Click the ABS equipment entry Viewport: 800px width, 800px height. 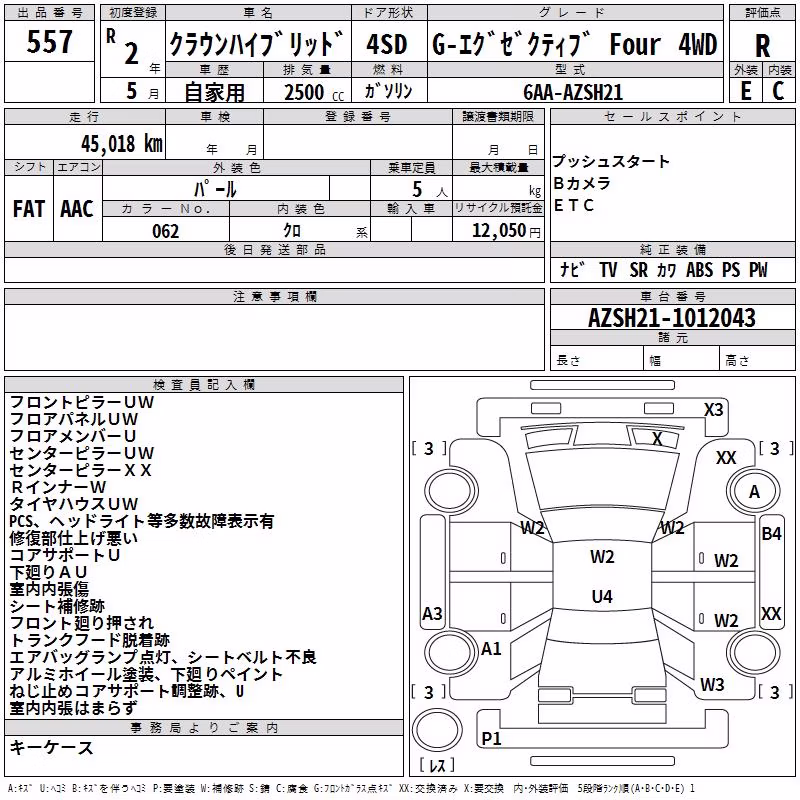coord(699,269)
